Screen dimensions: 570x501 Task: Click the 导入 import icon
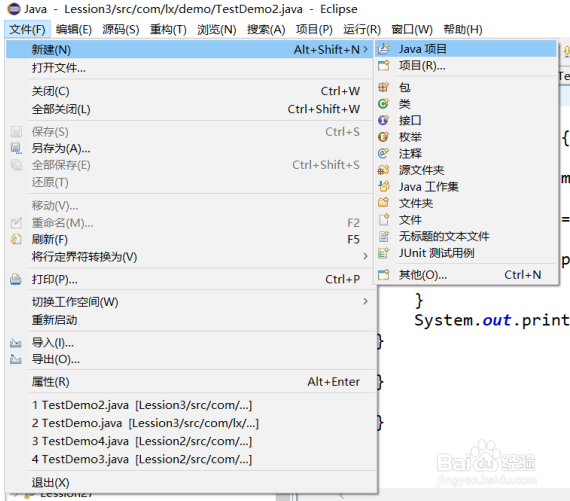pyautogui.click(x=16, y=342)
